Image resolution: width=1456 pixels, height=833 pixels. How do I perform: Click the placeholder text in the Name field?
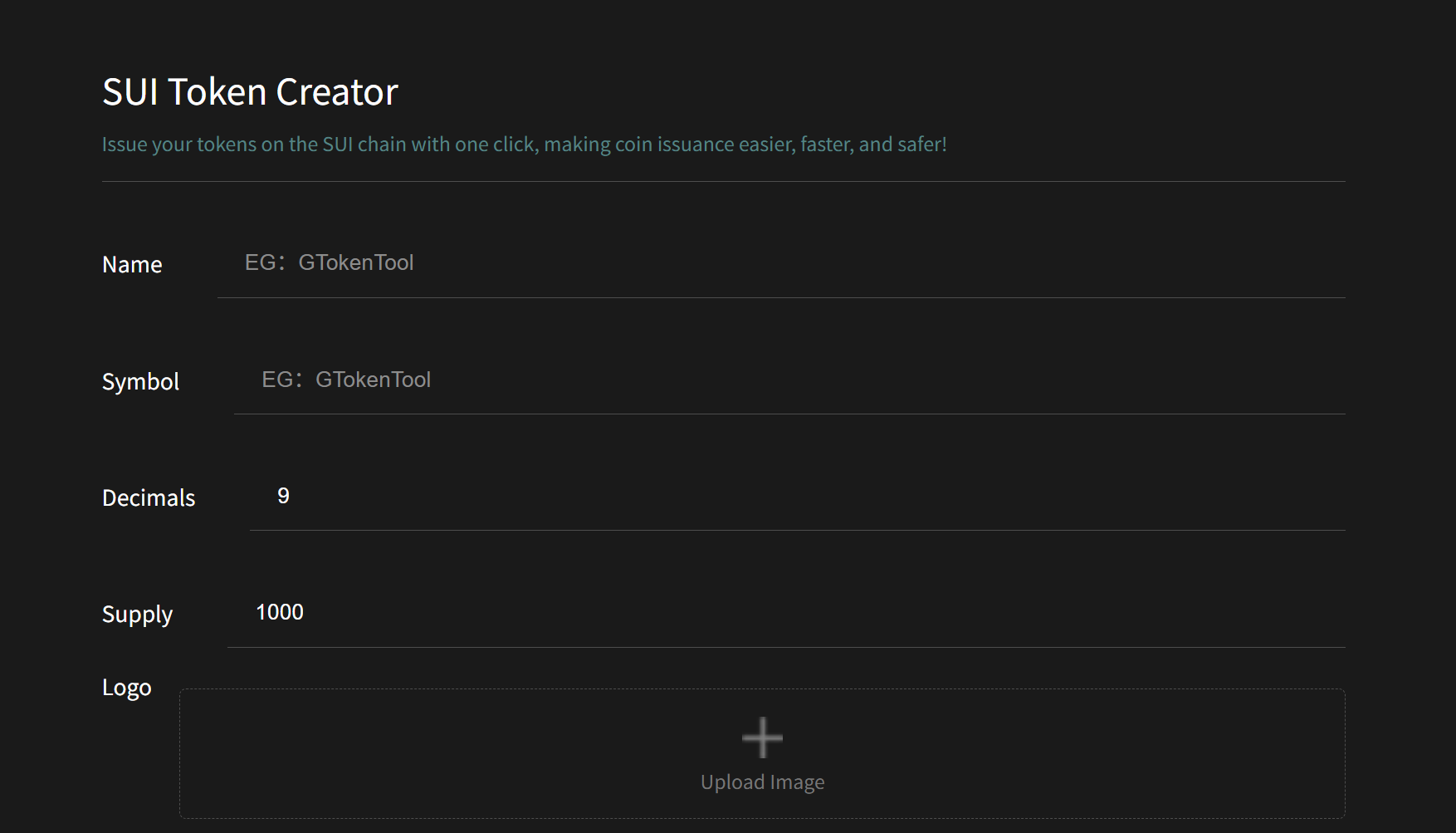tap(329, 263)
